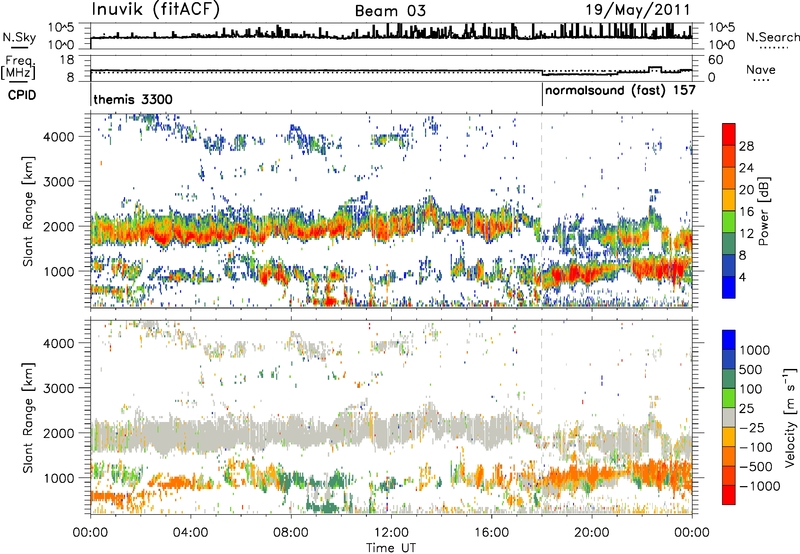Select the 'normalsound (fast) 157' mode label

coord(620,90)
